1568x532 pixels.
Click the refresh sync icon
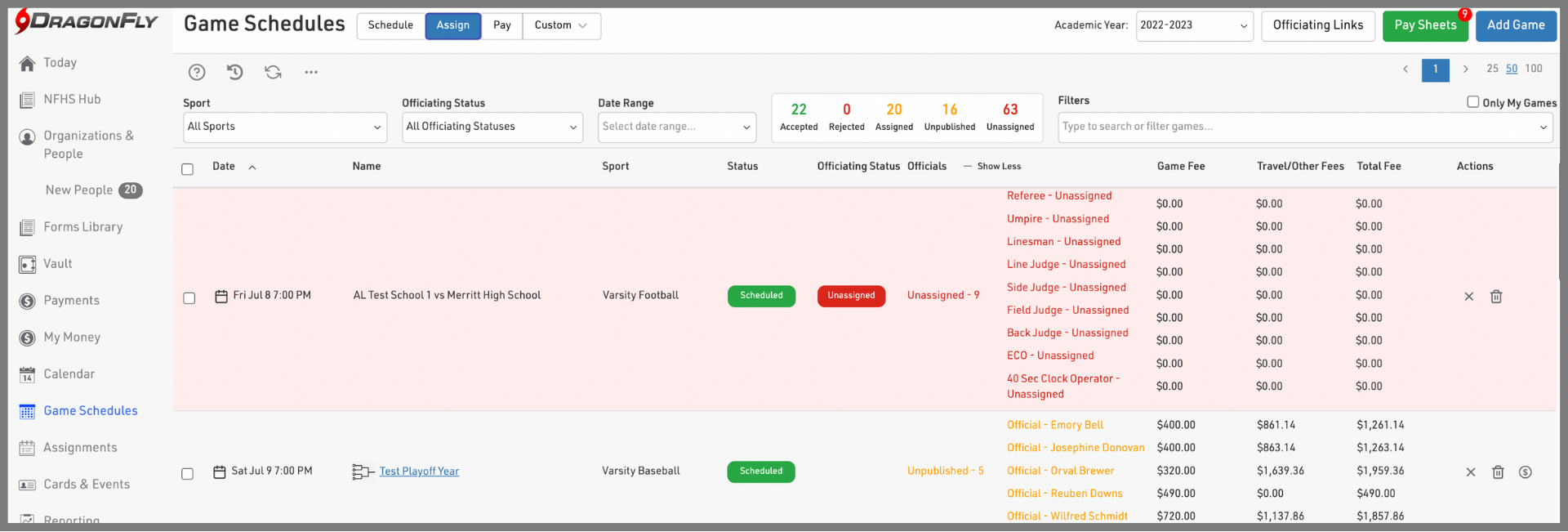coord(273,73)
